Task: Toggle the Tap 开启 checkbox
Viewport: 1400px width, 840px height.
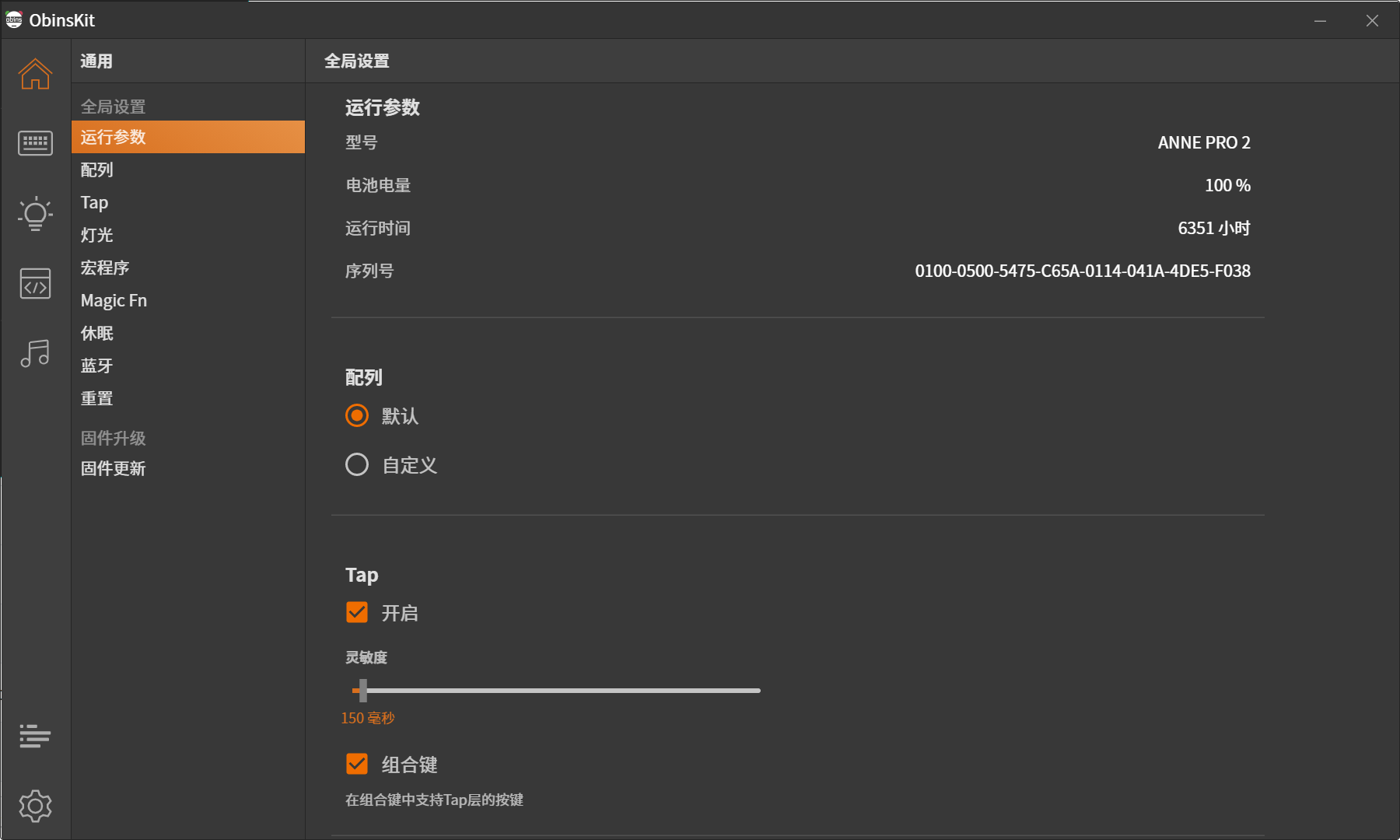Action: tap(357, 612)
